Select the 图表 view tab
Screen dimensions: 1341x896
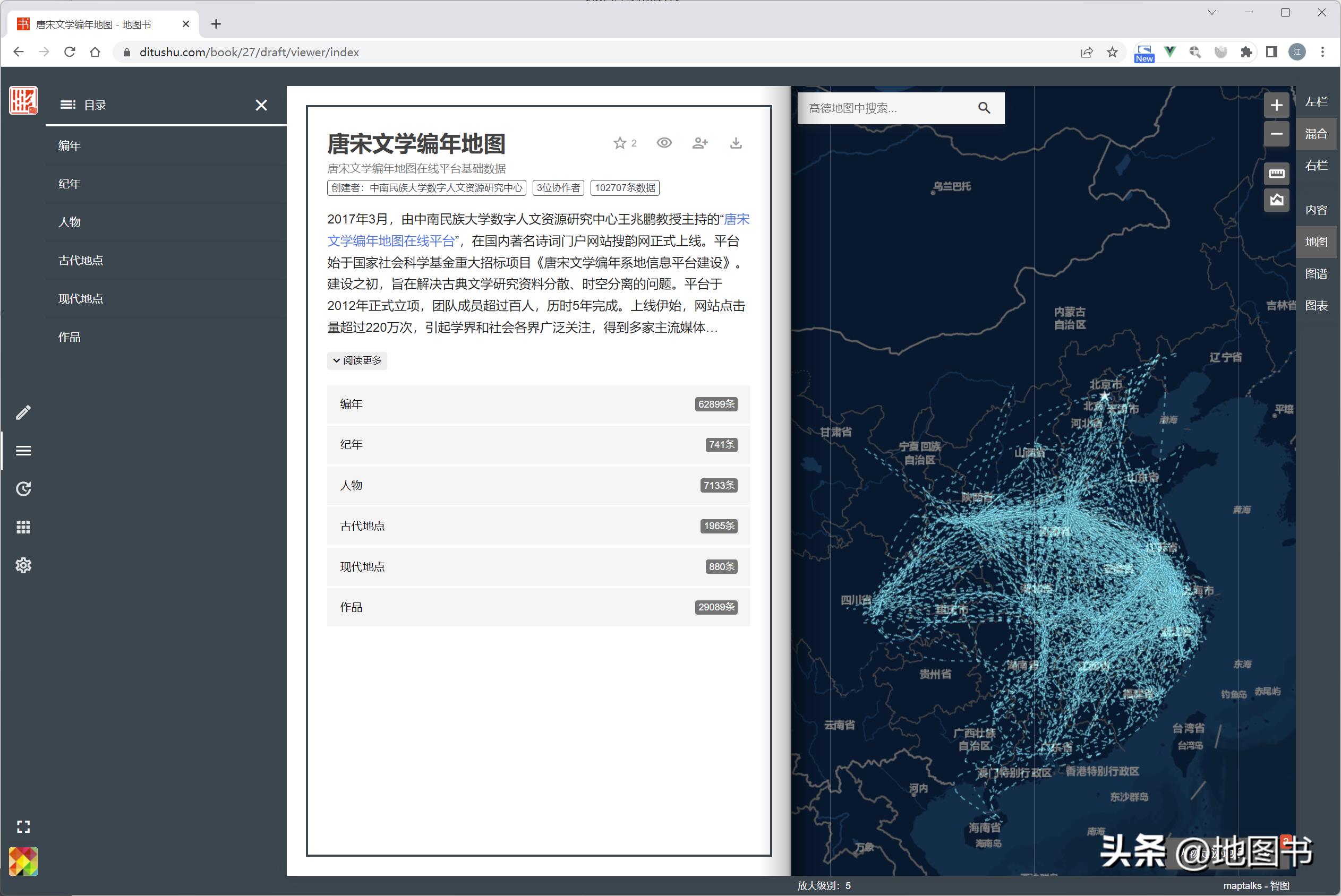(1317, 306)
